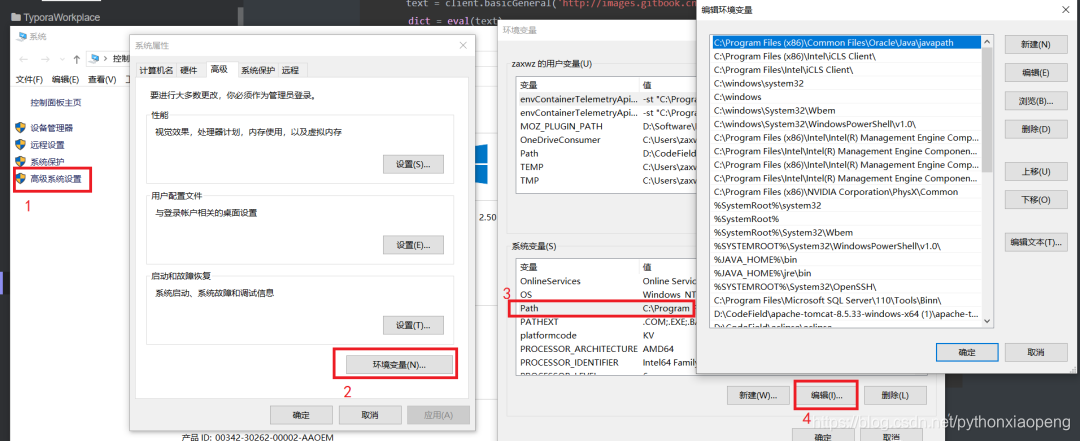Screen dimensions: 1080x441
Task: Click 编辑(E) button in 编辑环境变量 dialog
Action: (1035, 72)
